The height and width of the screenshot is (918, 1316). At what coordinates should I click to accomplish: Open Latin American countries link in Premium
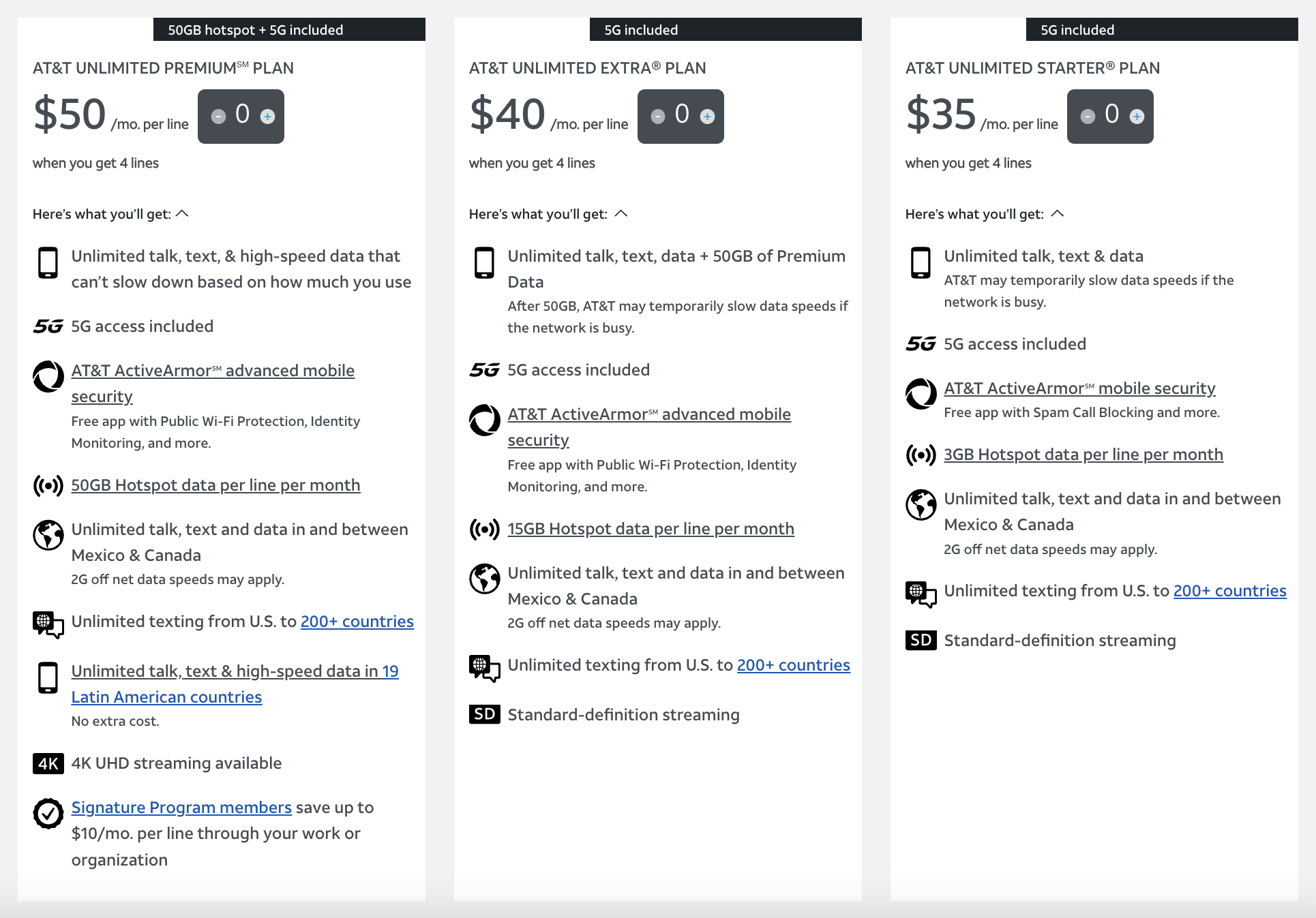coord(166,697)
